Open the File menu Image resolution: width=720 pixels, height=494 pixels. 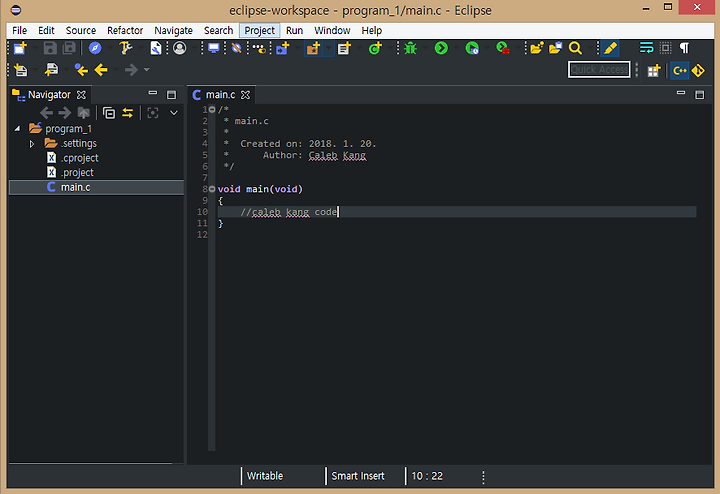tap(19, 30)
